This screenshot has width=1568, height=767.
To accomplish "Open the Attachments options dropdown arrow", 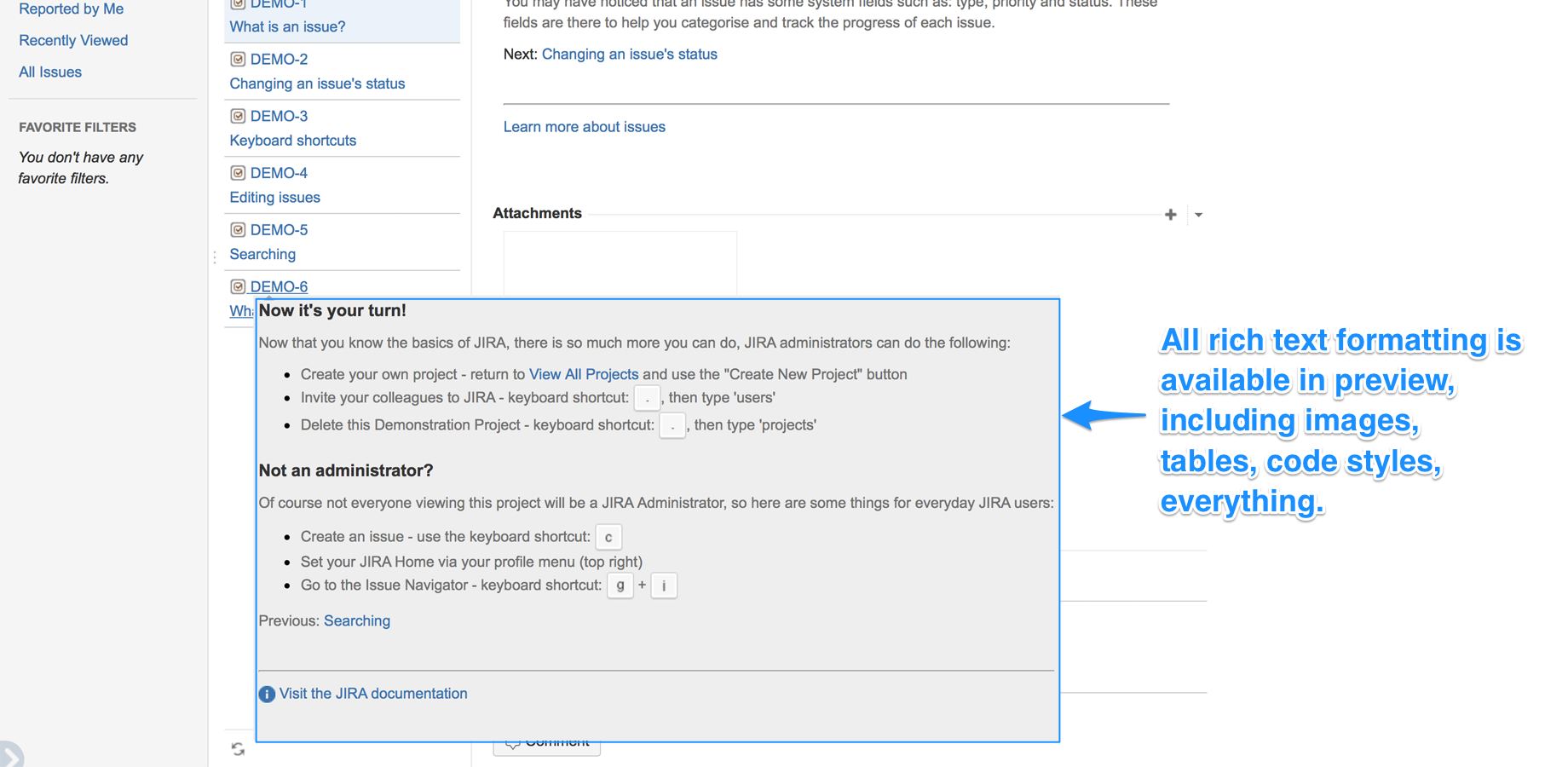I will click(1198, 215).
